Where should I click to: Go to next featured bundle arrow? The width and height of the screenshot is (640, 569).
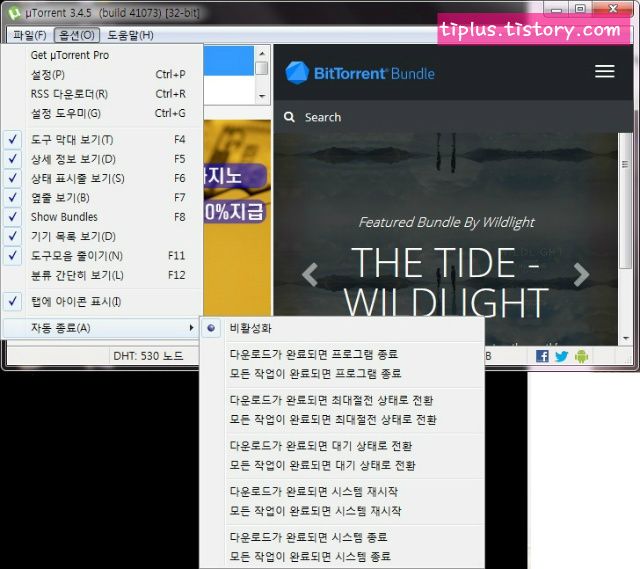[x=581, y=275]
